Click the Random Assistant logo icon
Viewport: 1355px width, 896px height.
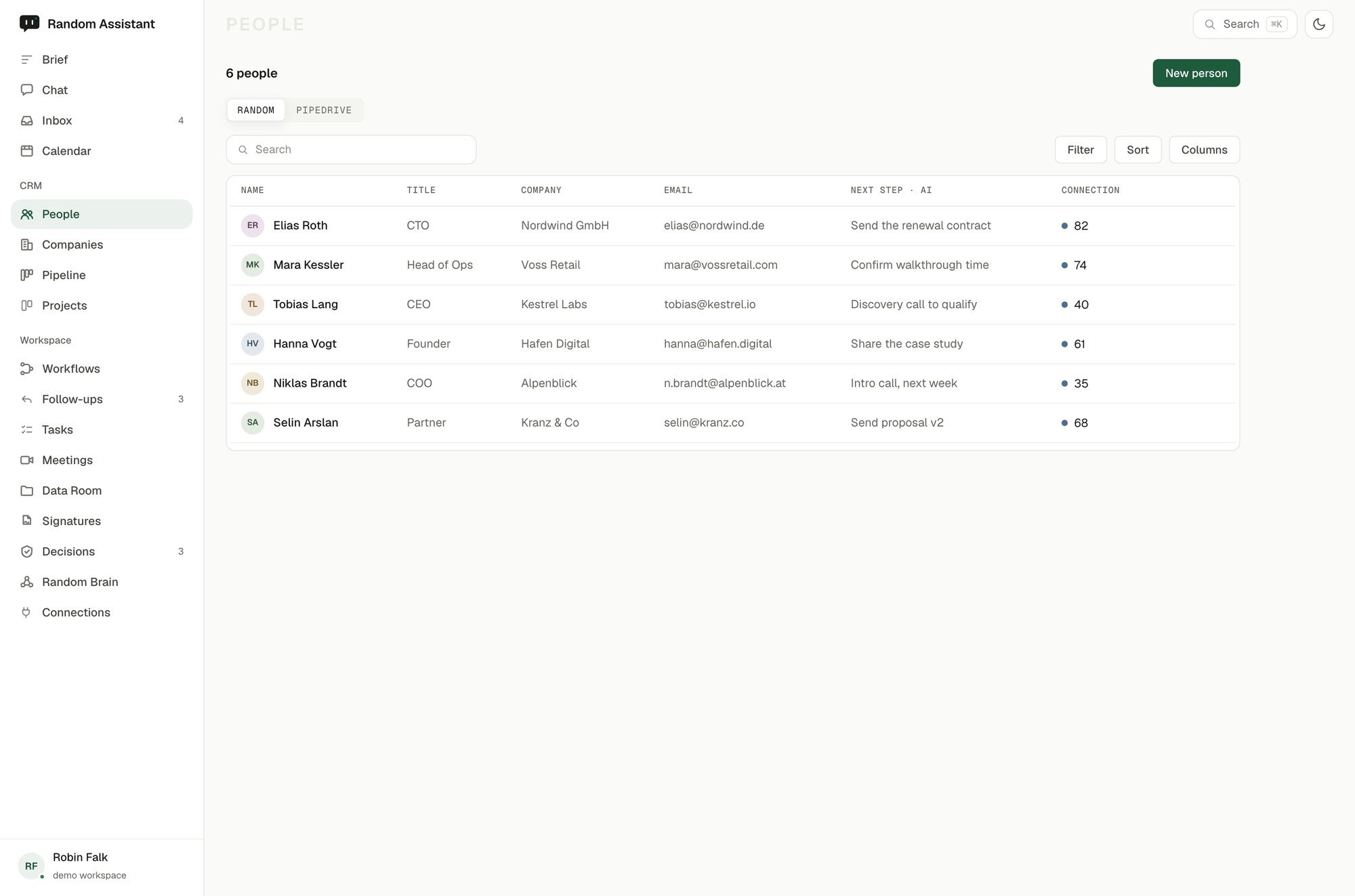point(29,24)
